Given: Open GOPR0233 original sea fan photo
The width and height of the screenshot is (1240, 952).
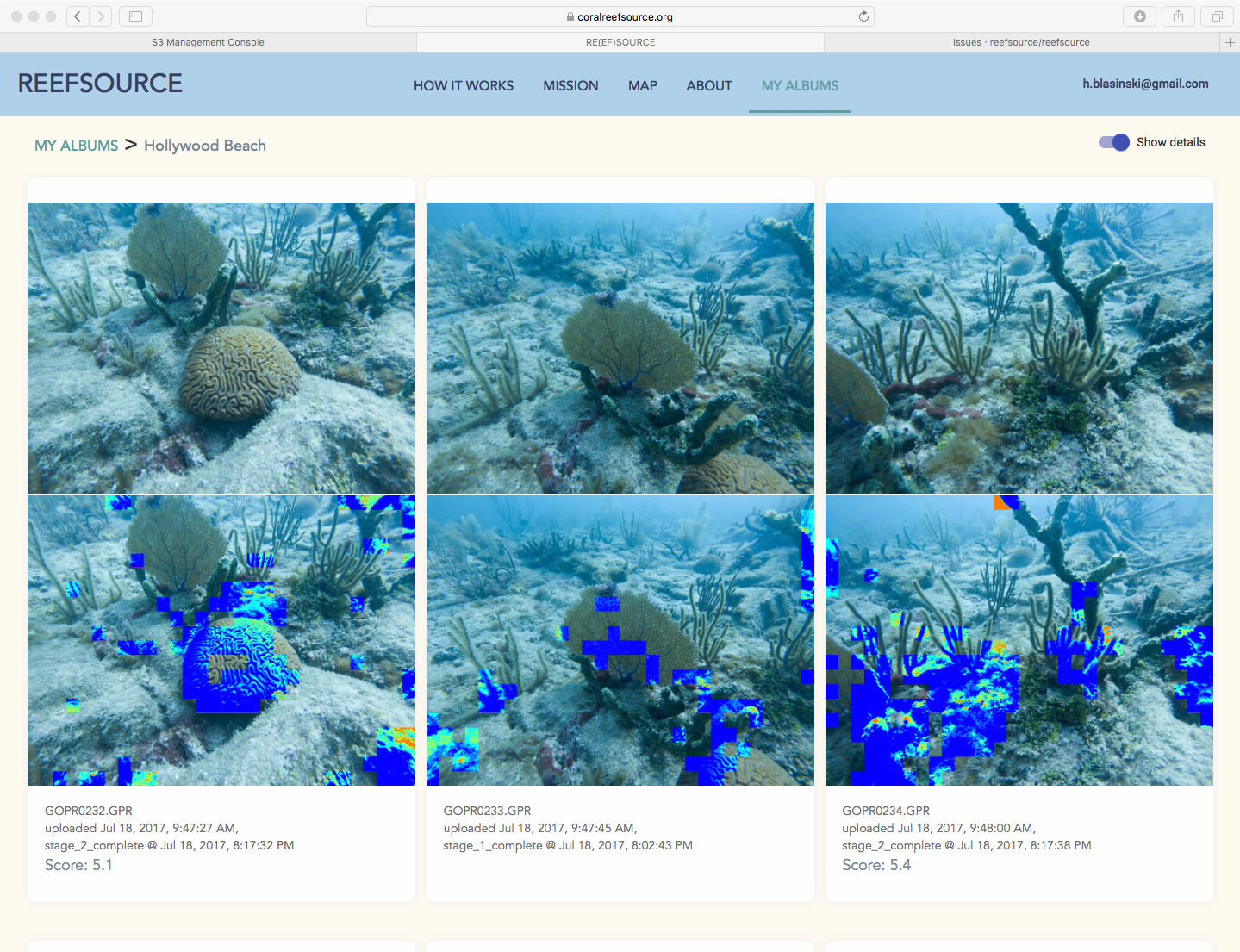Looking at the screenshot, I should (x=620, y=348).
